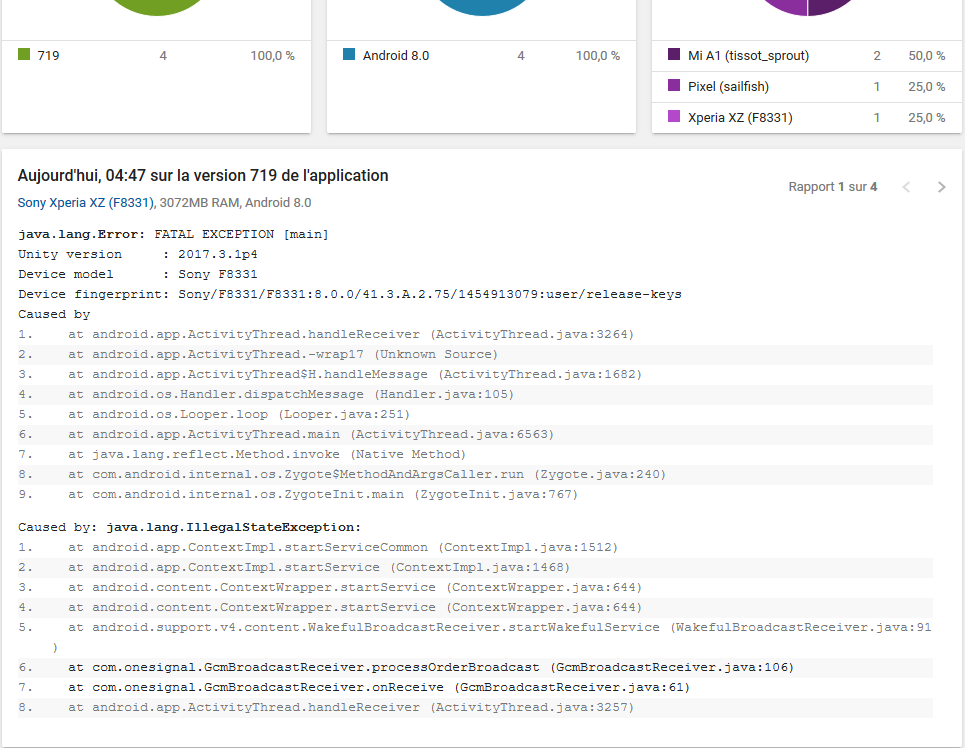Open the Sony Xperia XZ (F8331) link
Viewport: 965px width, 748px height.
pyautogui.click(x=86, y=203)
